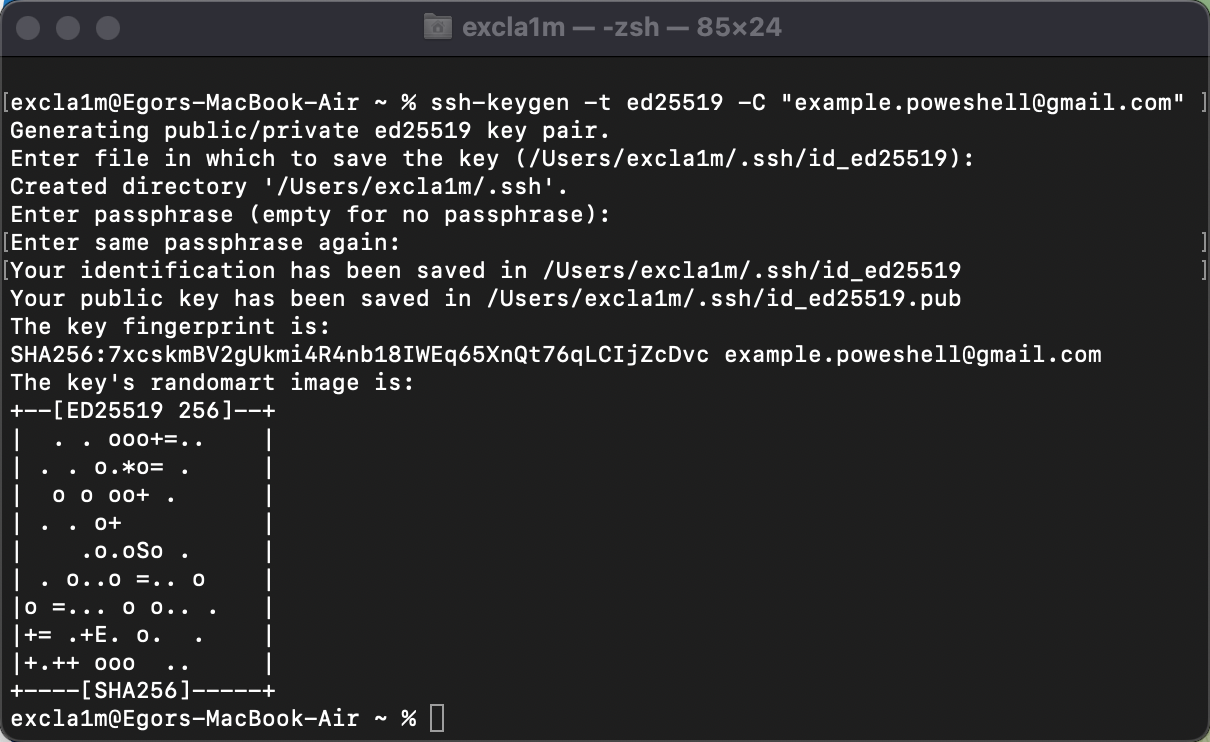
Task: Click the "The key's randomart image is:" line
Action: (212, 382)
